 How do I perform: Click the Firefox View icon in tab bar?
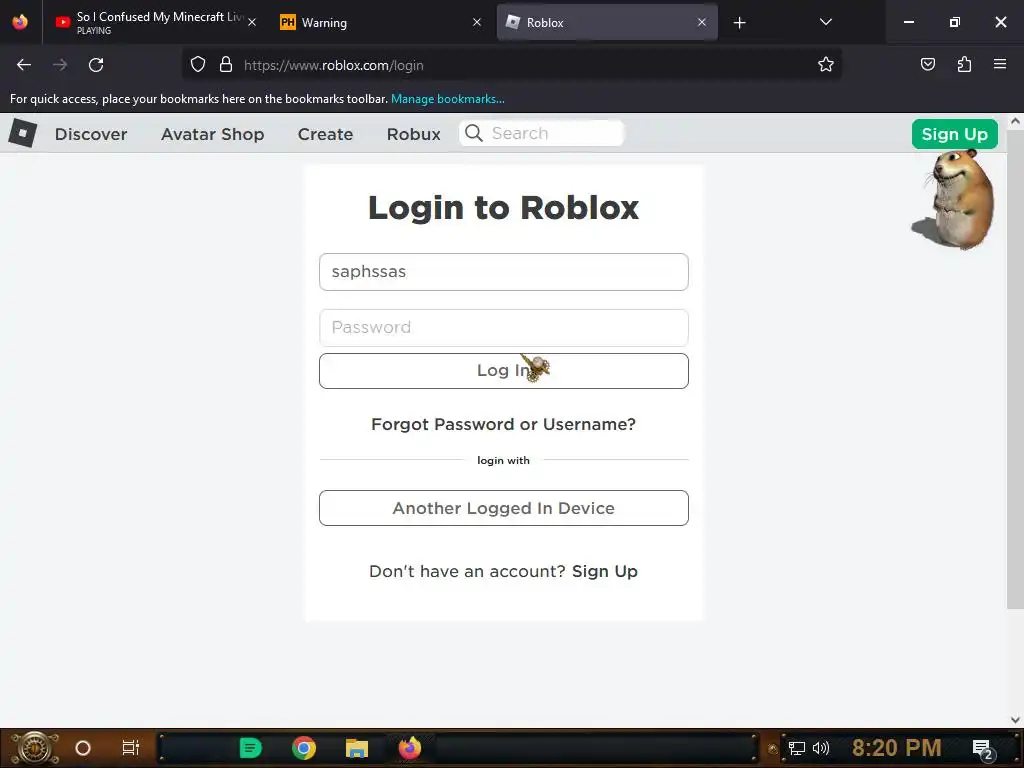pos(20,22)
